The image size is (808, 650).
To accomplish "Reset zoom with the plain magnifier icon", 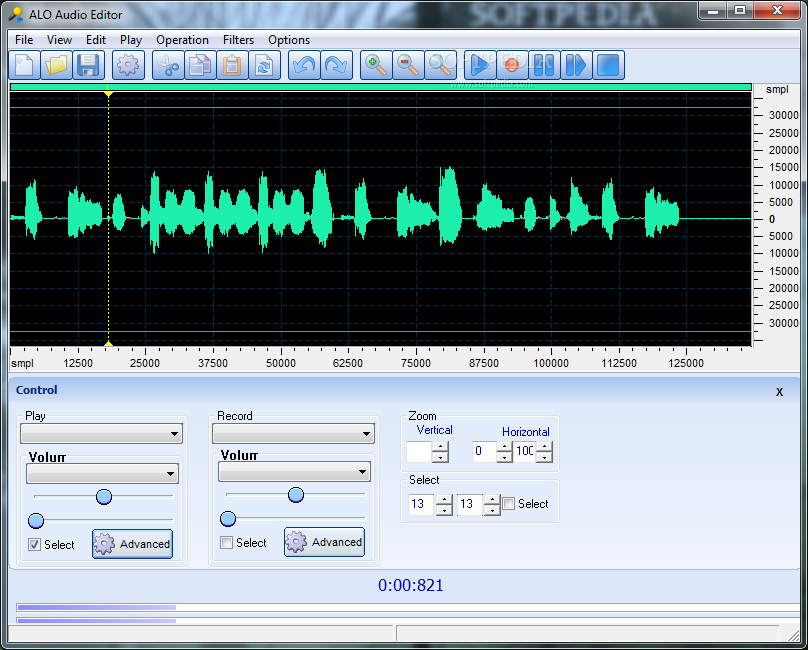I will tap(440, 65).
